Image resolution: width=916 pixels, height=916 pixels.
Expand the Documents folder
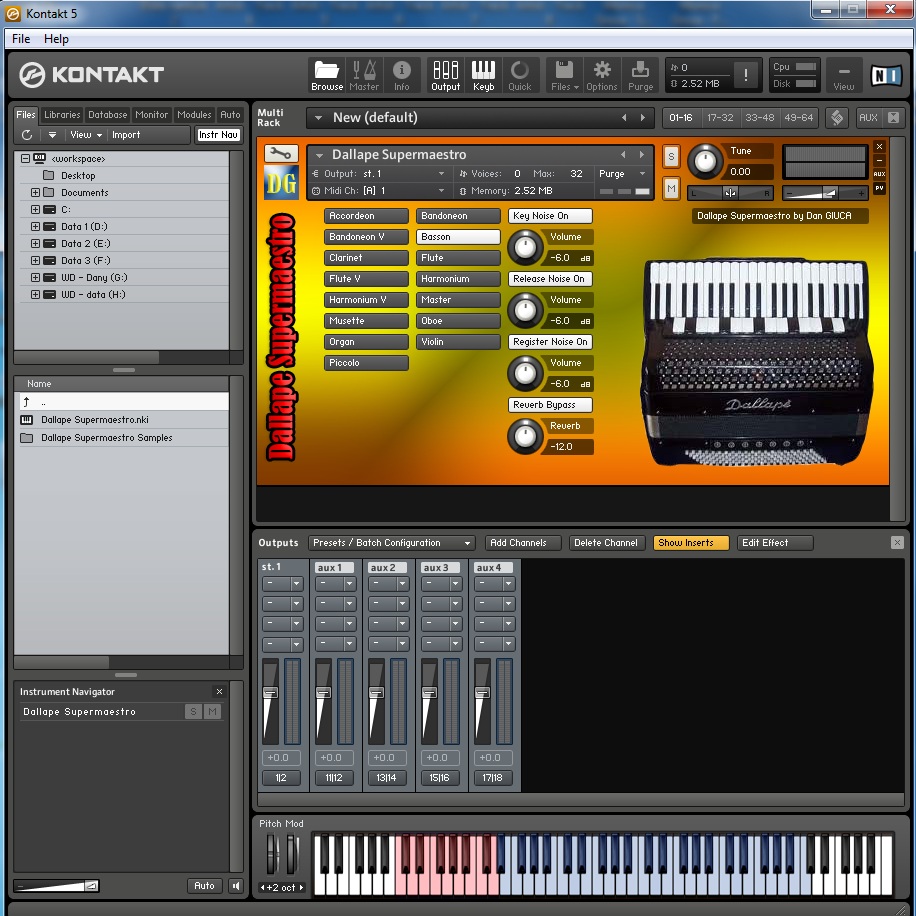pos(35,192)
